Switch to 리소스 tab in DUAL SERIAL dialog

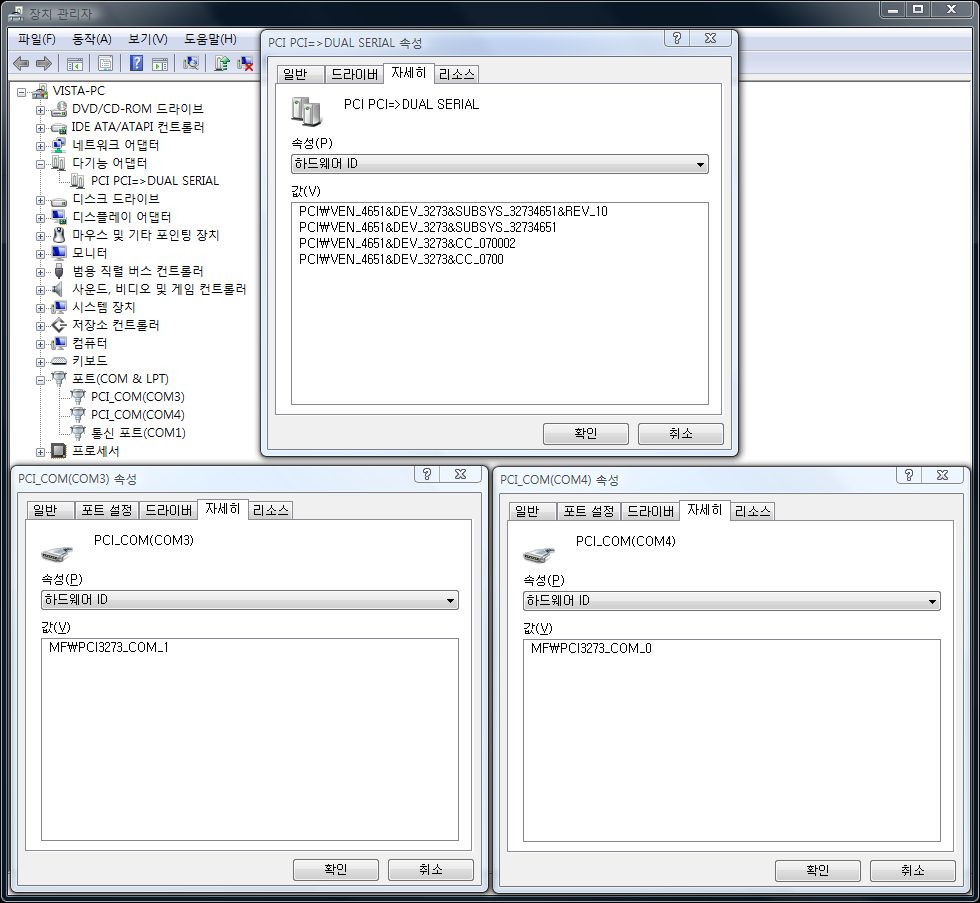tap(457, 74)
